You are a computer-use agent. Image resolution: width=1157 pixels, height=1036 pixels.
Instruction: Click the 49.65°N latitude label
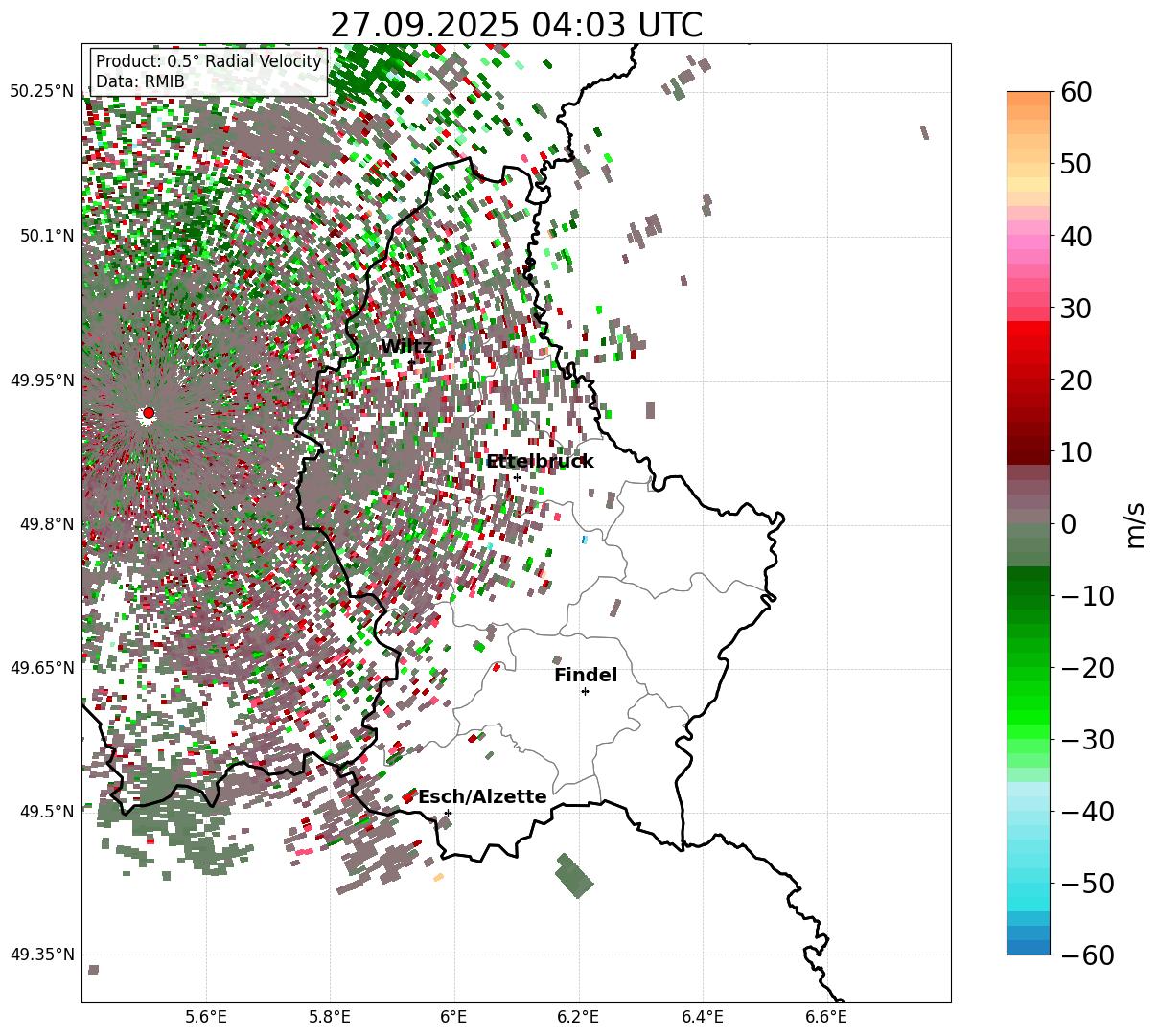(x=42, y=668)
